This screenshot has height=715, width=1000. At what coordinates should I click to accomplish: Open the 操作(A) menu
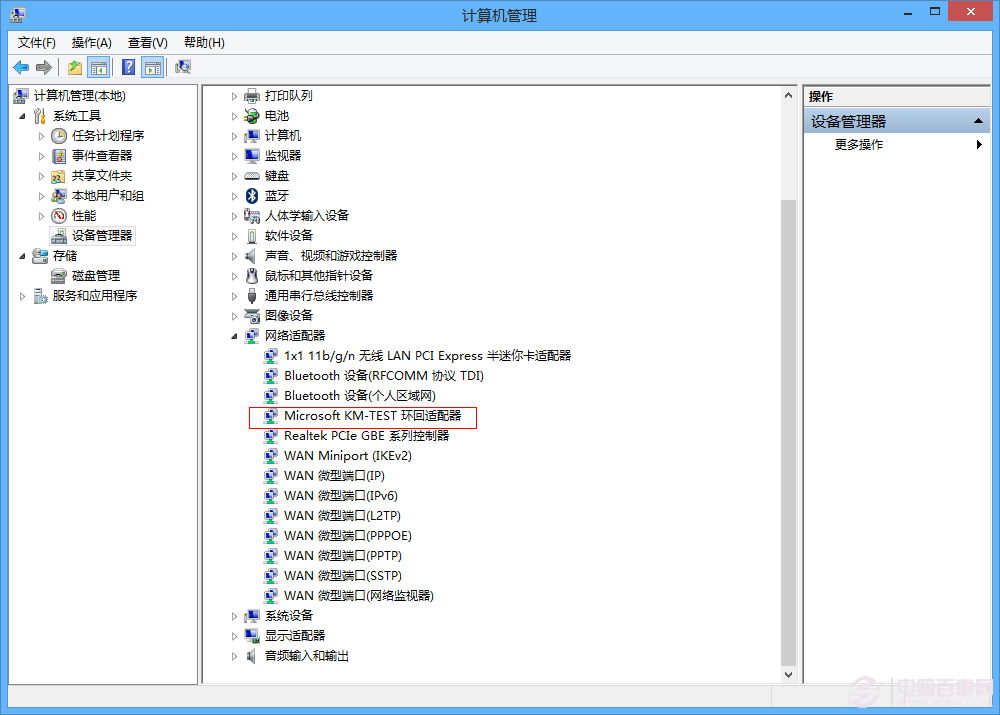pos(91,42)
